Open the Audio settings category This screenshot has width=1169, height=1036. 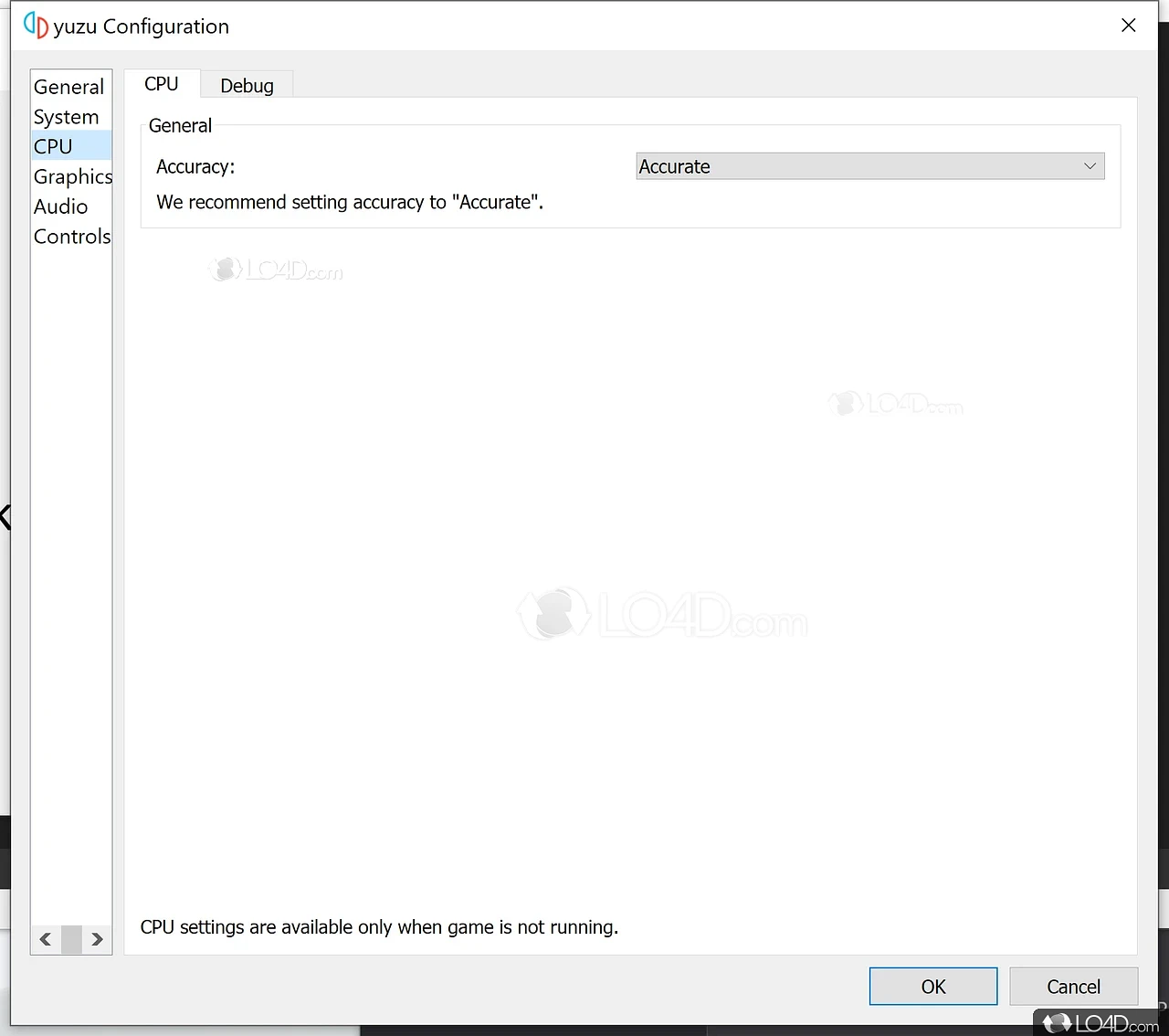70,206
